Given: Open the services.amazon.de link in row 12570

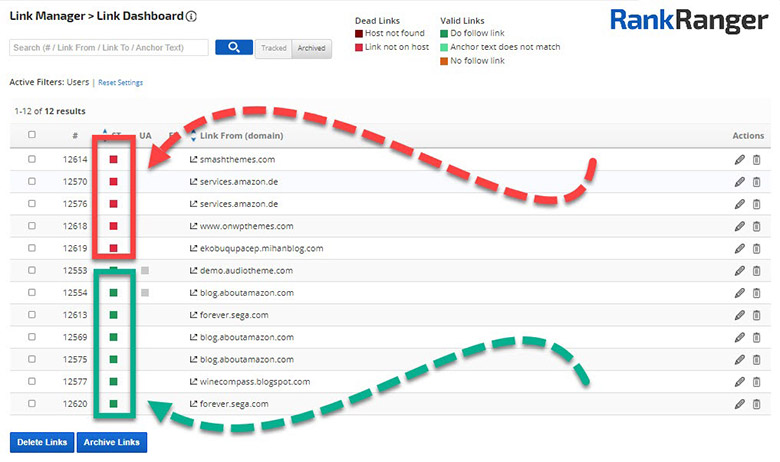Looking at the screenshot, I should 239,182.
